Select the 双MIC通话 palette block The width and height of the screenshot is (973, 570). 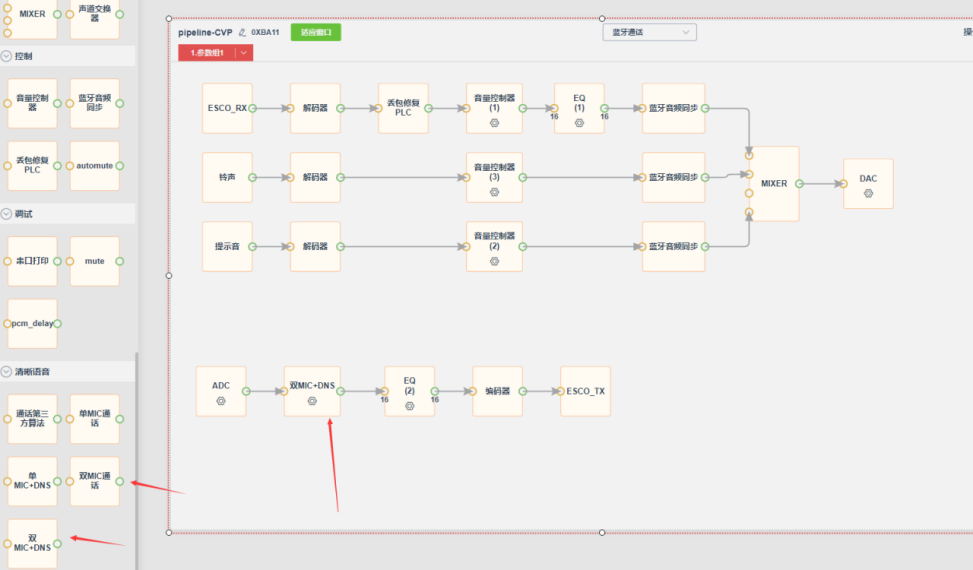[94, 481]
